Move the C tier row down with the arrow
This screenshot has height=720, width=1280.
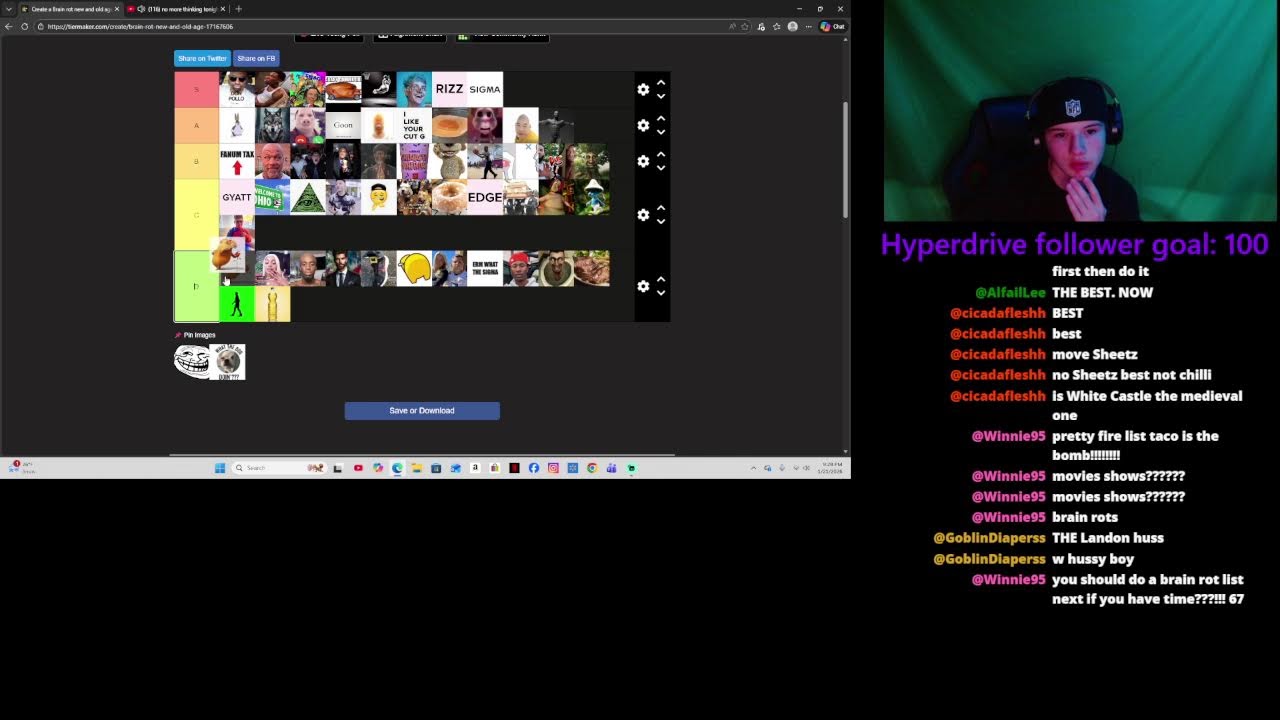pyautogui.click(x=660, y=222)
